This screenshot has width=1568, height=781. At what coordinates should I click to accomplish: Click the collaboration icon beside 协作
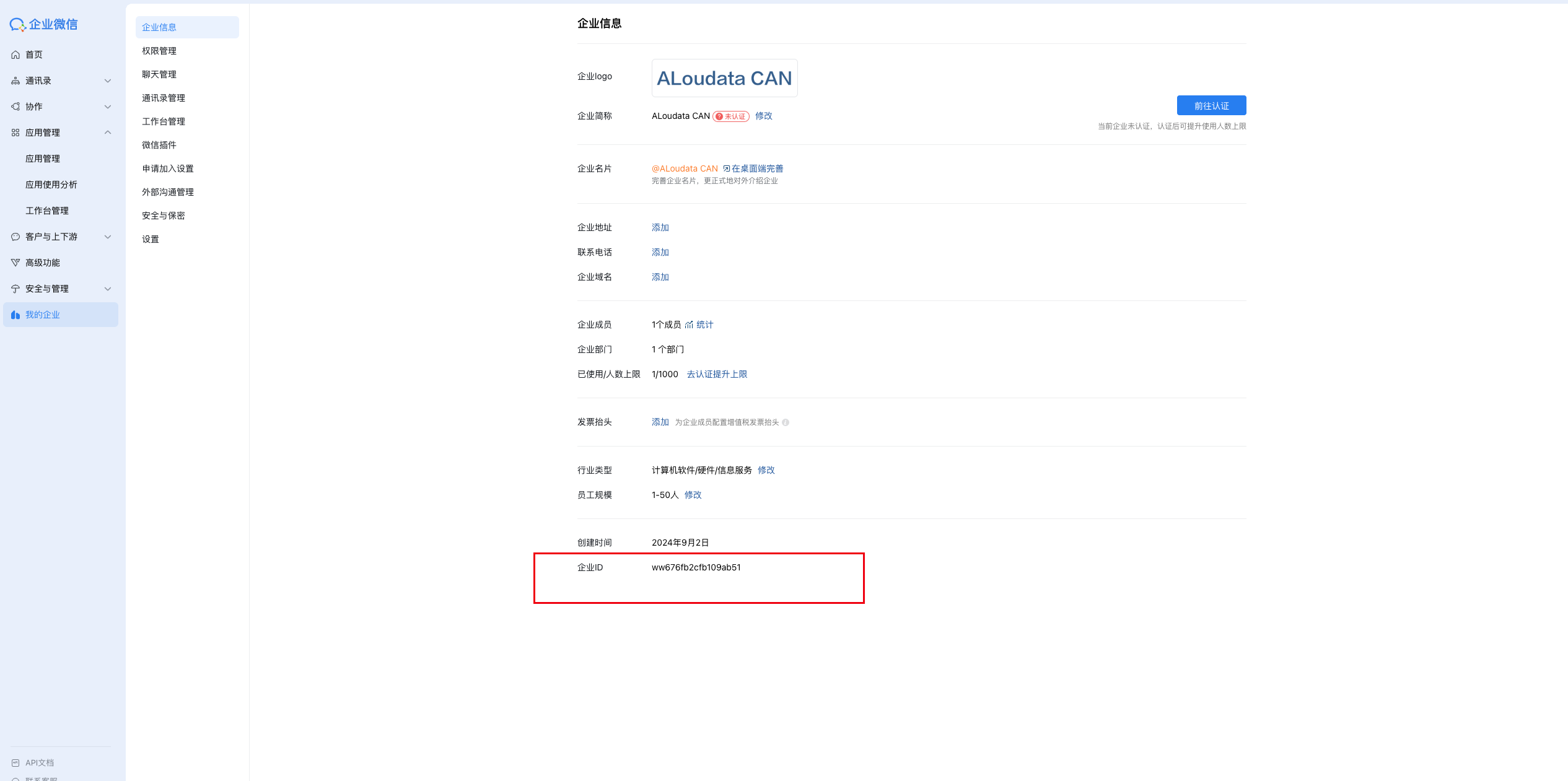[x=15, y=107]
